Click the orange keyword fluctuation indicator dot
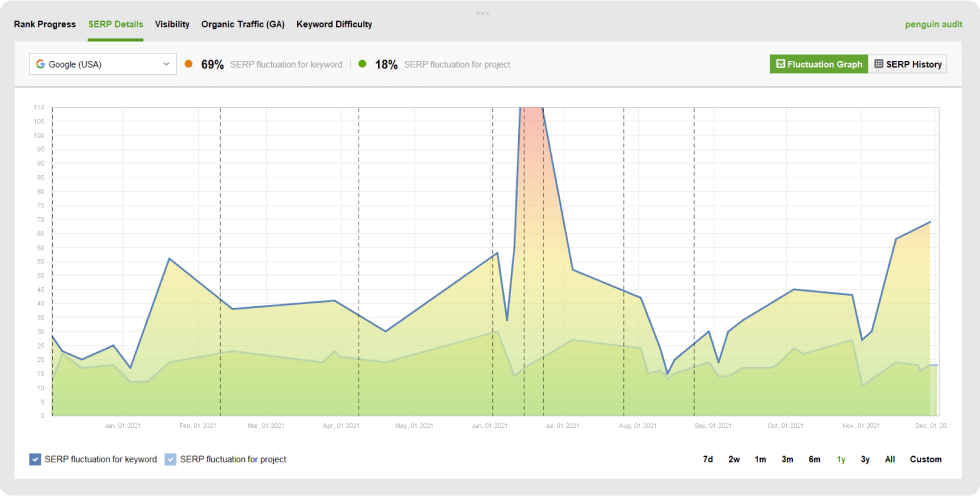 189,64
